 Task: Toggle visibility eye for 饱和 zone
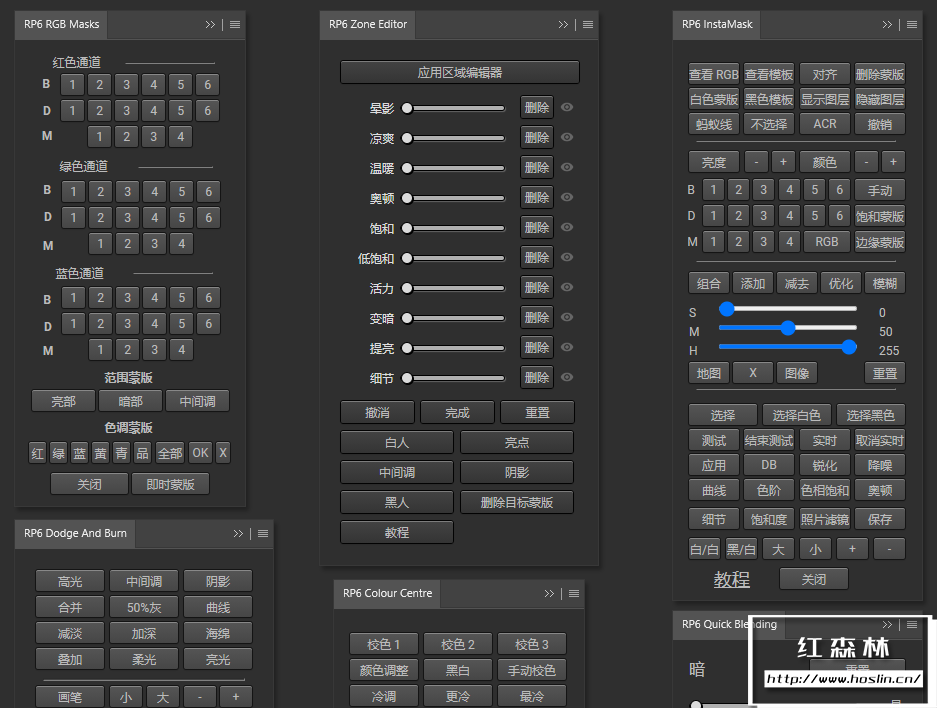(567, 228)
